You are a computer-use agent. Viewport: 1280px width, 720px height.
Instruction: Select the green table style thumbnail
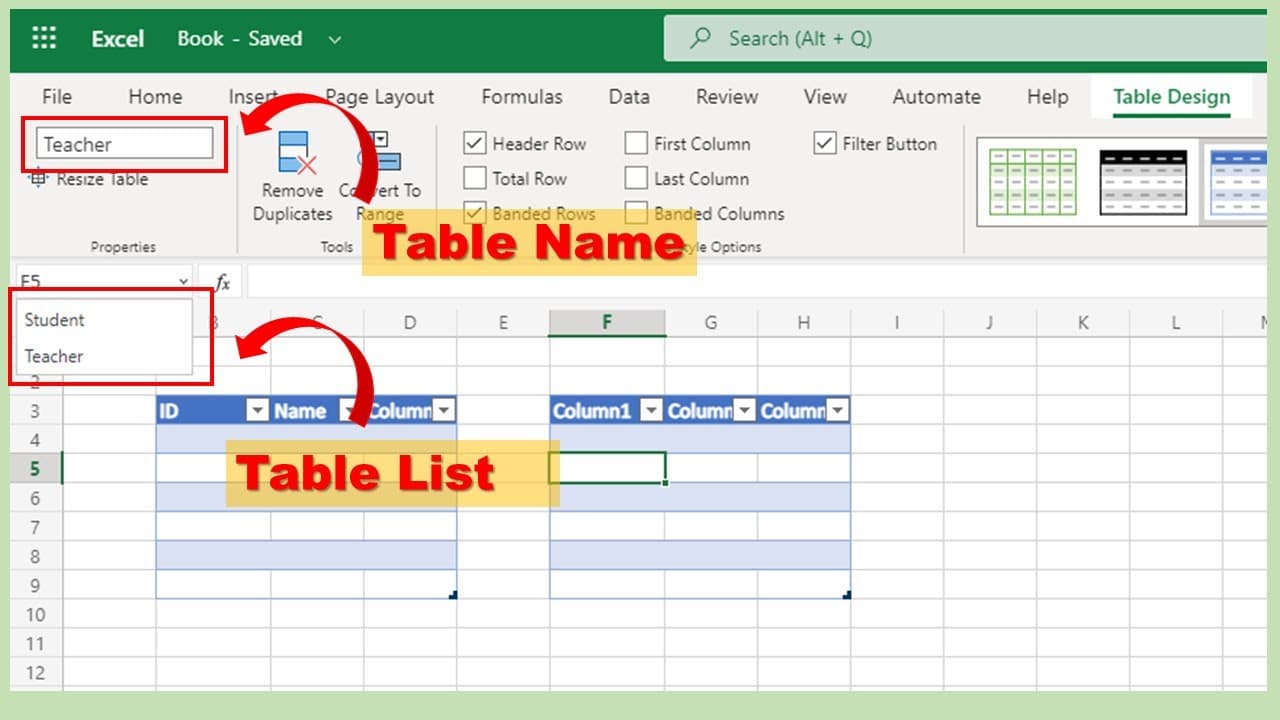click(x=1032, y=182)
